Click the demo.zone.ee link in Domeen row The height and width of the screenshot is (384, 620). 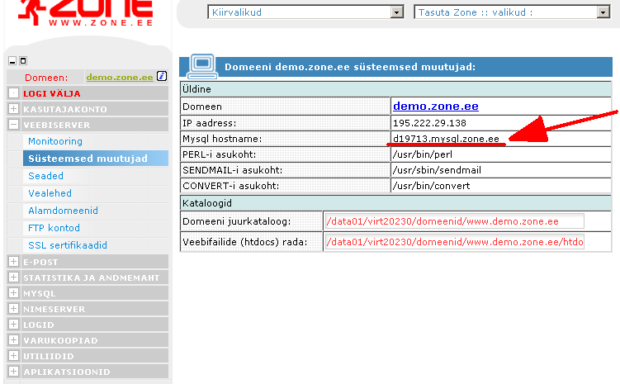click(x=436, y=106)
